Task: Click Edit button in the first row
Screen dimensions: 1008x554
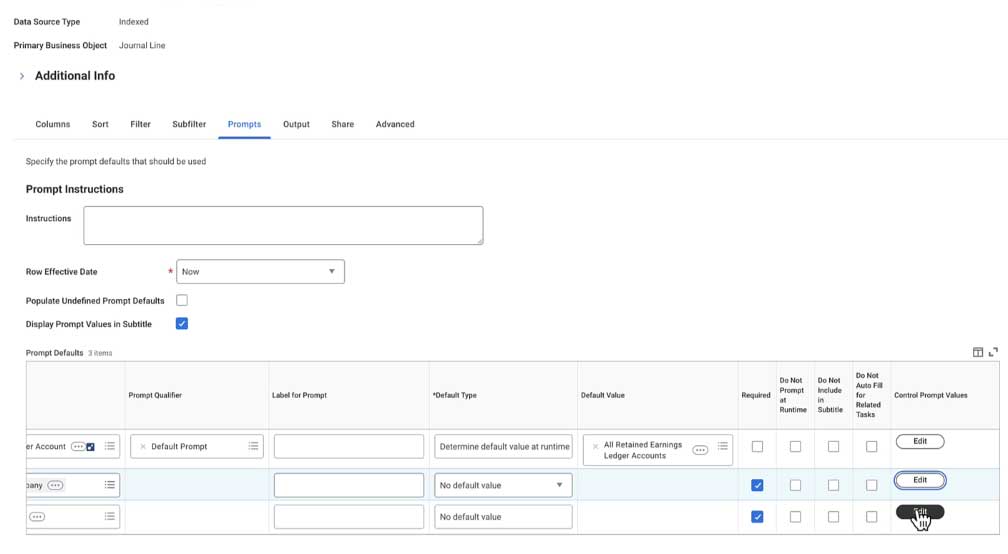Action: (x=920, y=441)
